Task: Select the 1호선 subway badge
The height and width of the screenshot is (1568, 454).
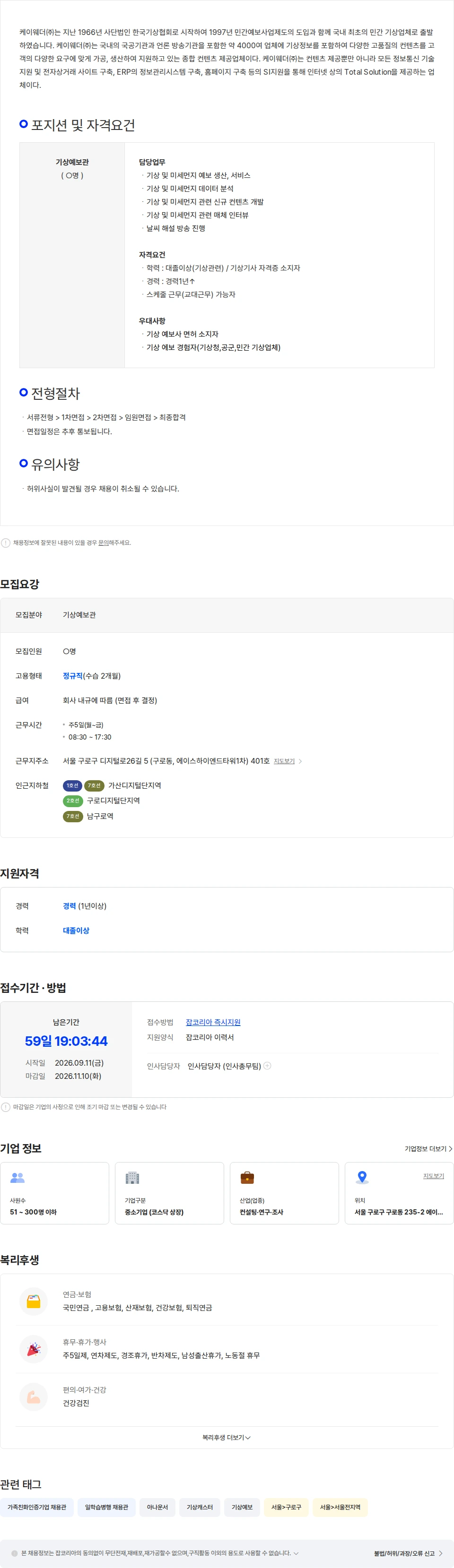Action: coord(72,785)
